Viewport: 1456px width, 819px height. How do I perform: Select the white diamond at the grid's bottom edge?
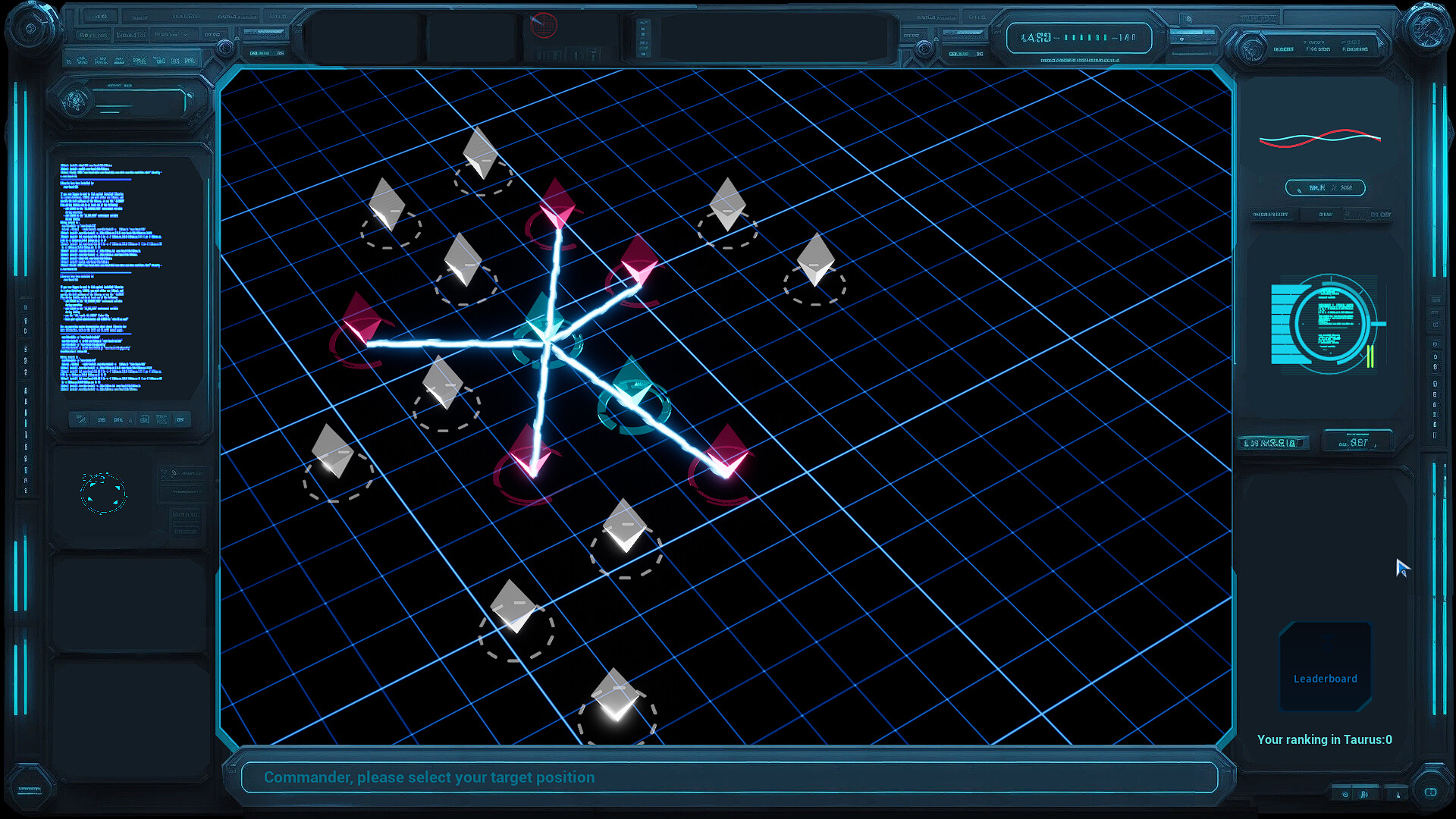coord(616,695)
